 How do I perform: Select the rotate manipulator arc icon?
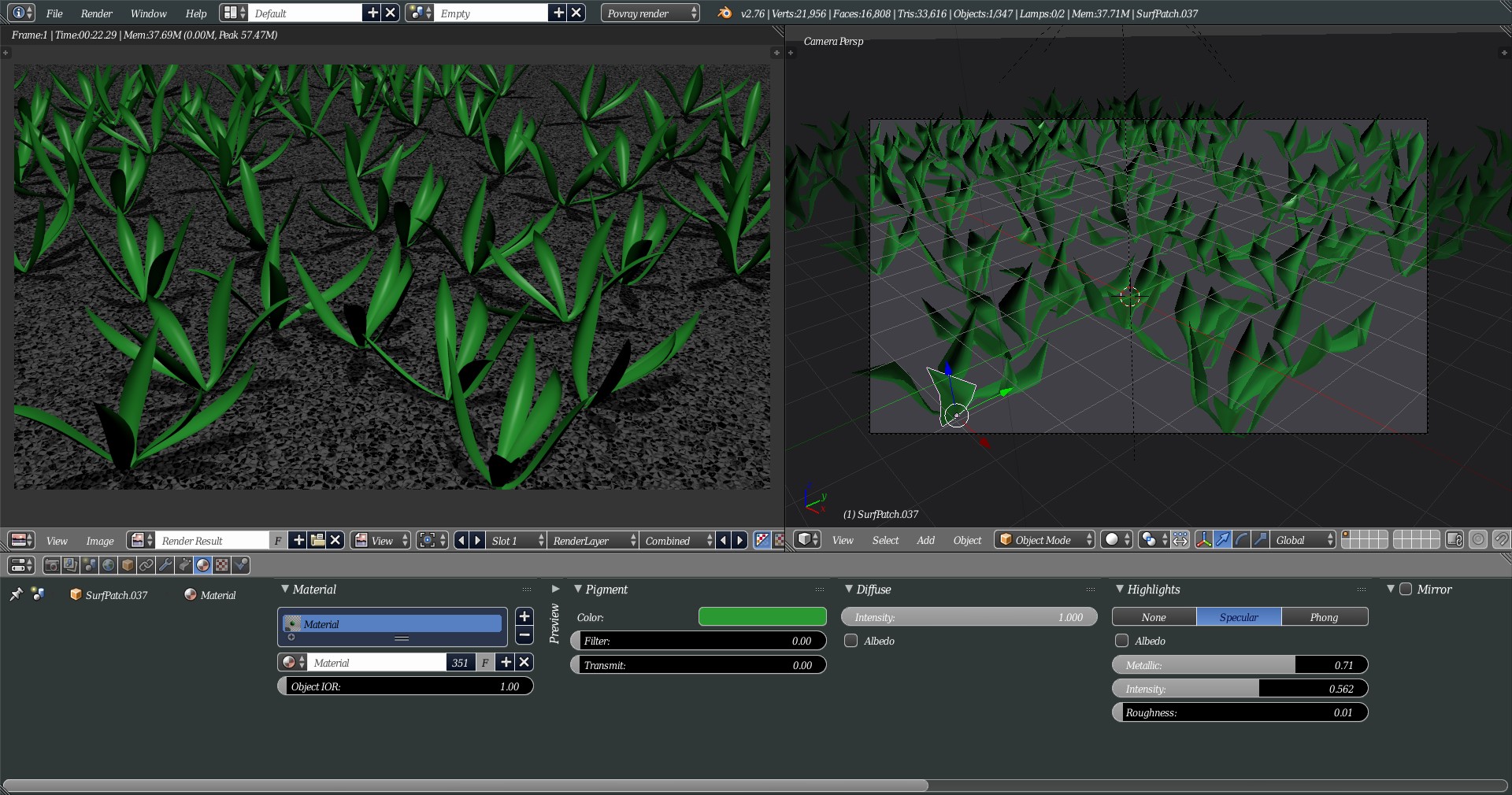click(x=1241, y=540)
